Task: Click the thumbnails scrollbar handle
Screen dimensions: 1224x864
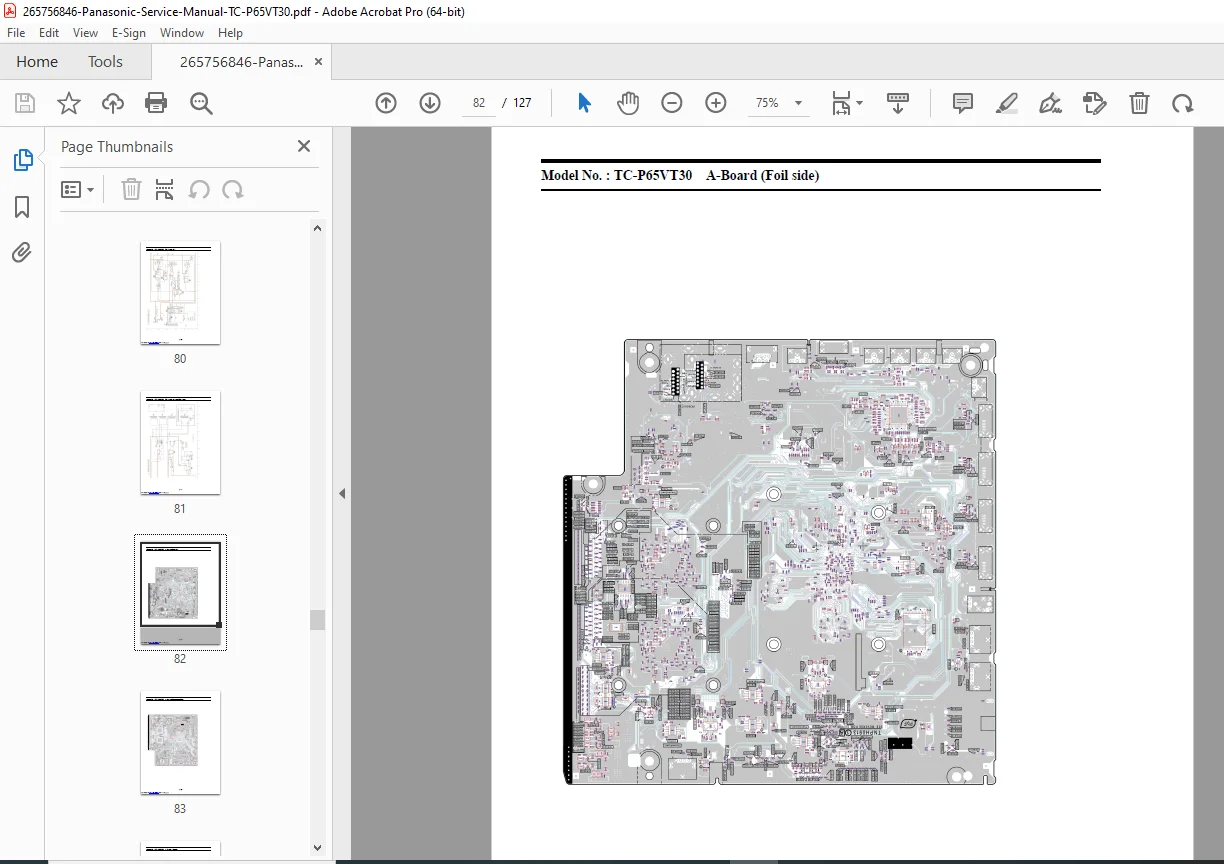Action: 318,620
